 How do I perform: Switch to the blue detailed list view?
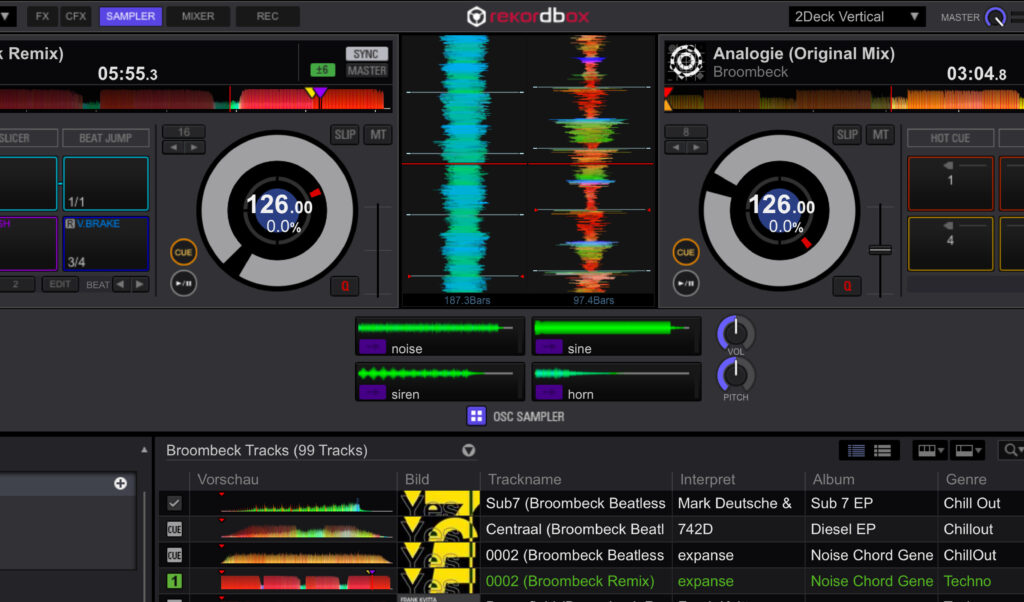click(856, 451)
